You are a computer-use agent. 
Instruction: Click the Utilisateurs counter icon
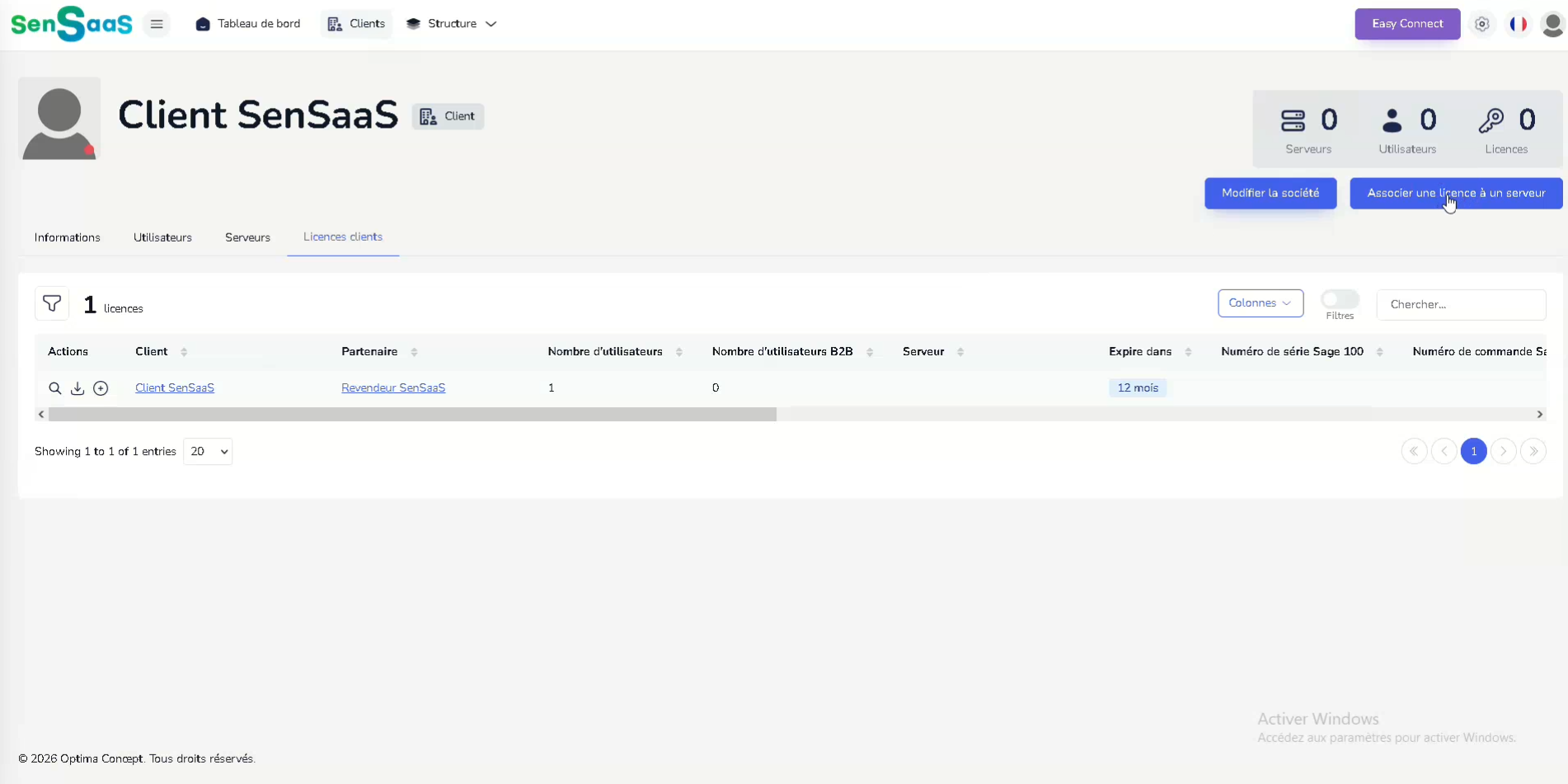pos(1392,121)
